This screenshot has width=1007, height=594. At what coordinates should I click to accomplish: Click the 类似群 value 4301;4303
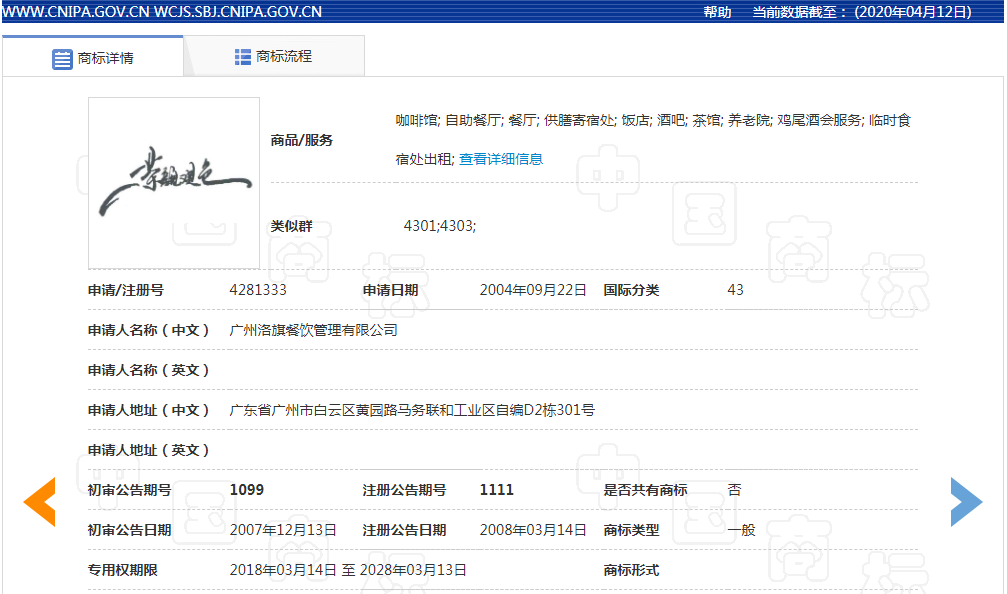[439, 226]
